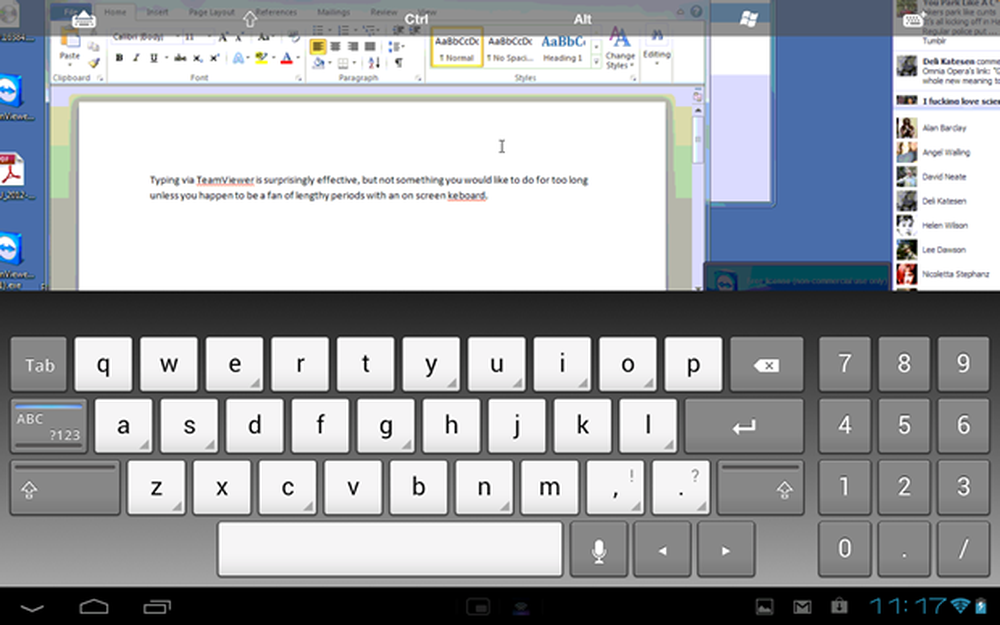Click the Format Painter brush icon
The image size is (1000, 625).
pyautogui.click(x=94, y=62)
